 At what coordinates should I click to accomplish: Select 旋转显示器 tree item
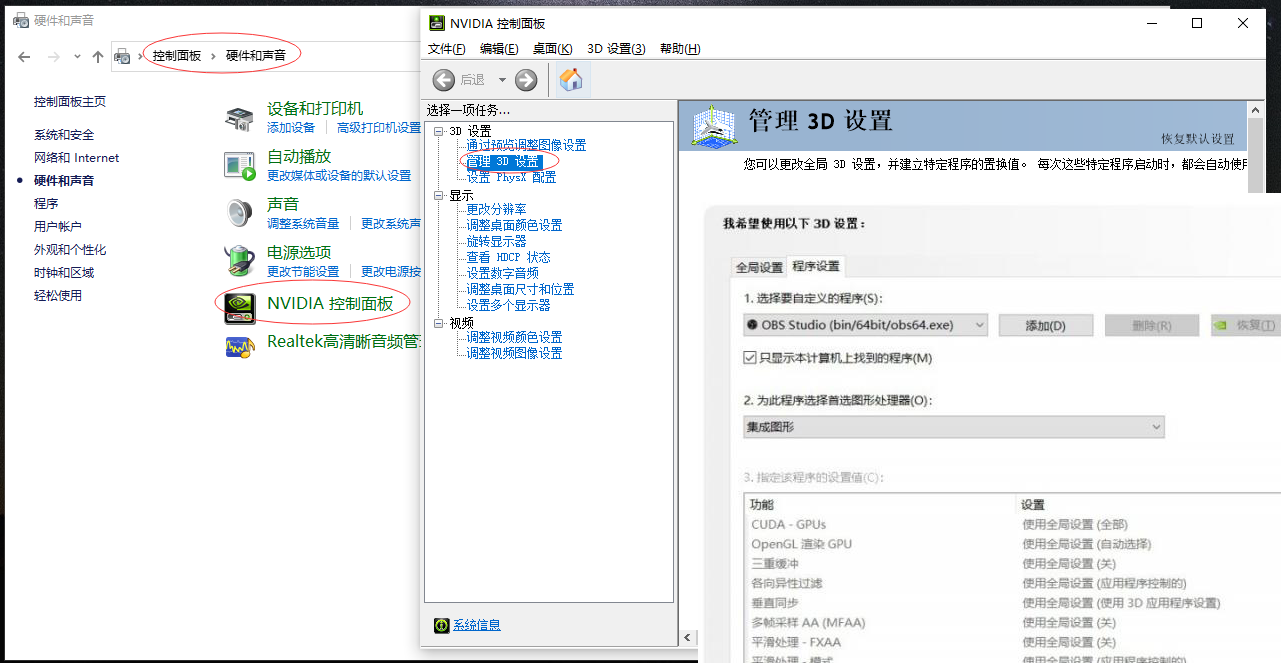496,242
